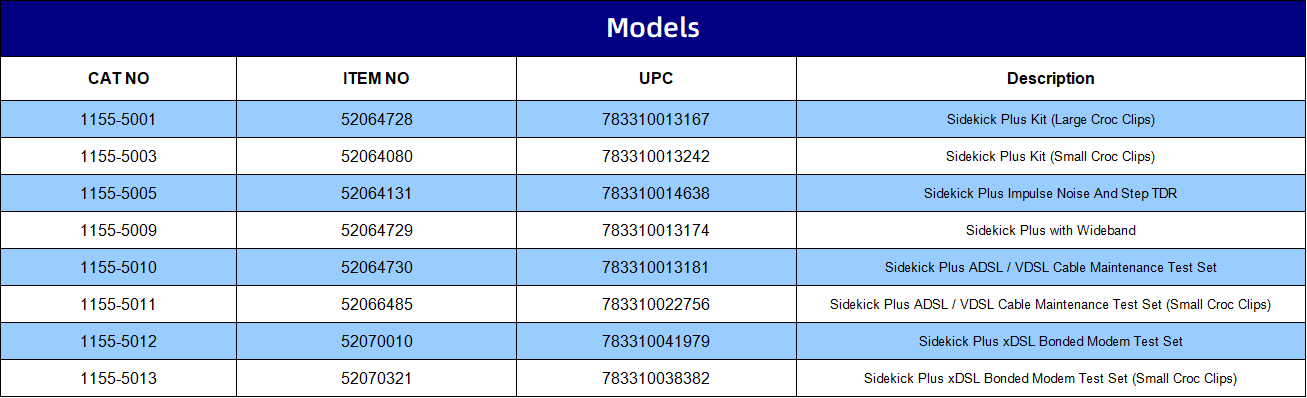Select catalog number 1155-5005 cell
The image size is (1307, 398).
click(119, 193)
